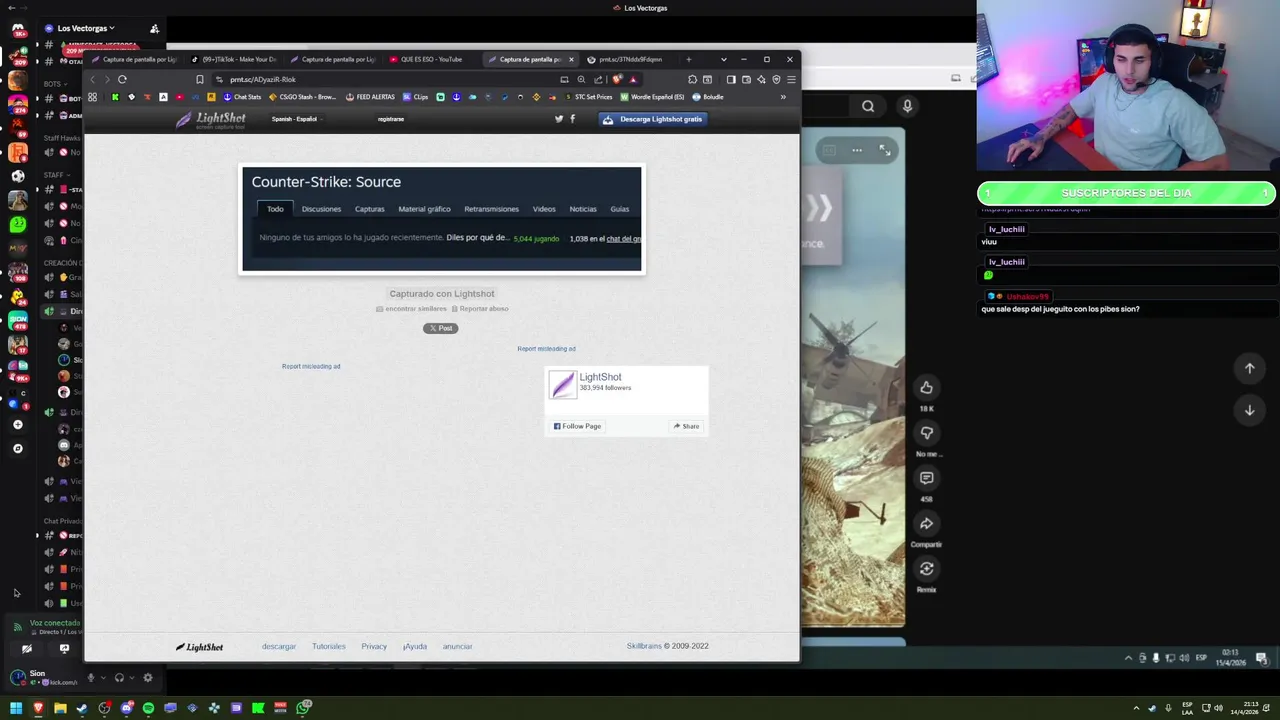Viewport: 1280px width, 720px height.
Task: Click the registrarse link
Action: pyautogui.click(x=391, y=119)
